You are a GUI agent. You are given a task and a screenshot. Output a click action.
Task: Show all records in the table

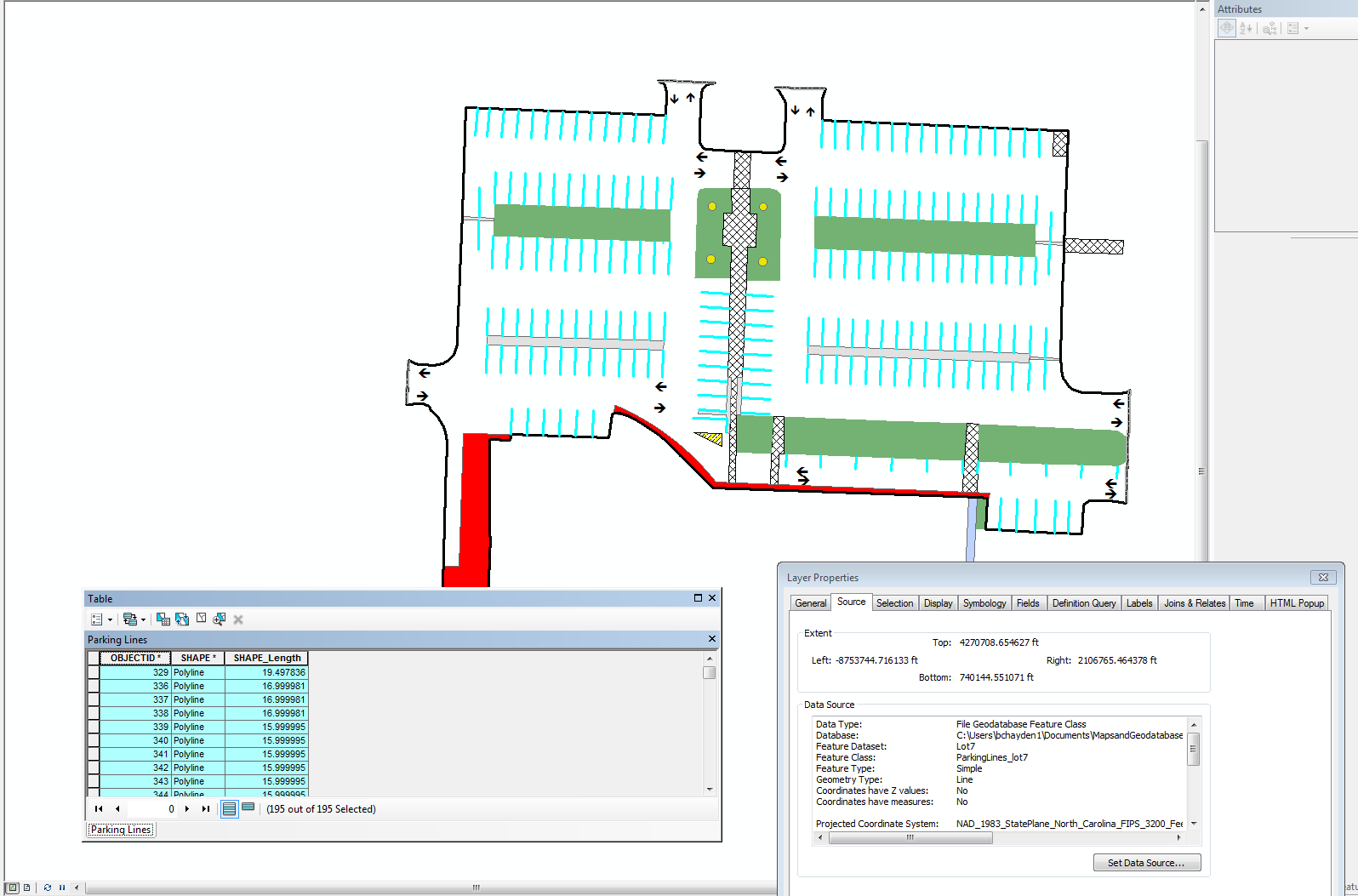click(x=230, y=809)
